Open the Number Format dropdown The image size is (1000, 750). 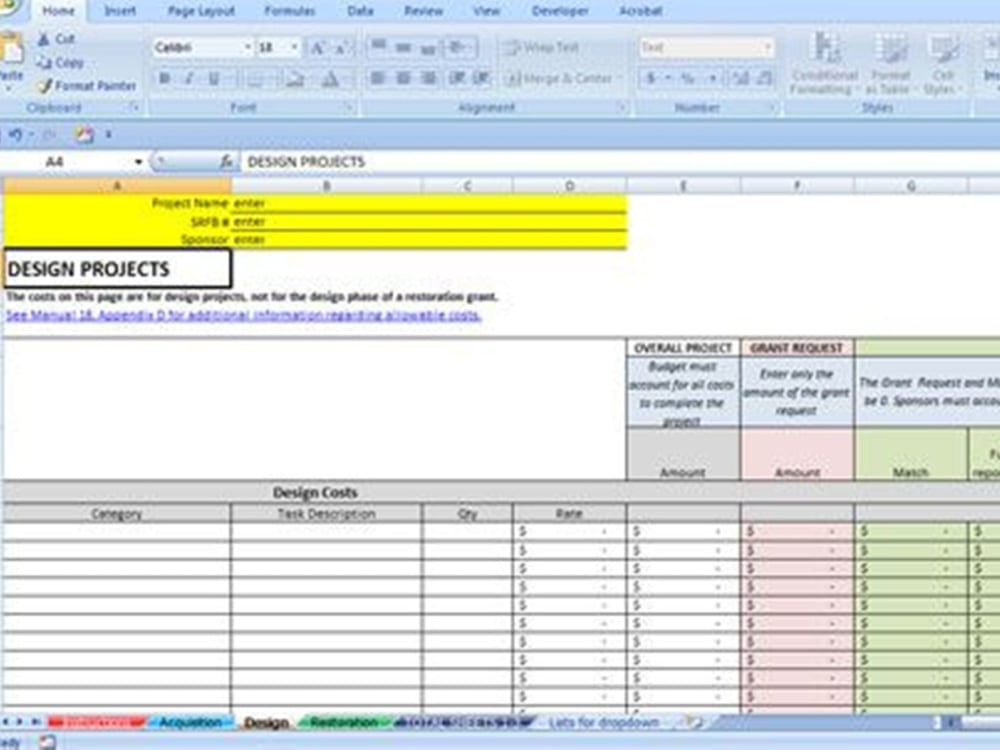tap(767, 47)
